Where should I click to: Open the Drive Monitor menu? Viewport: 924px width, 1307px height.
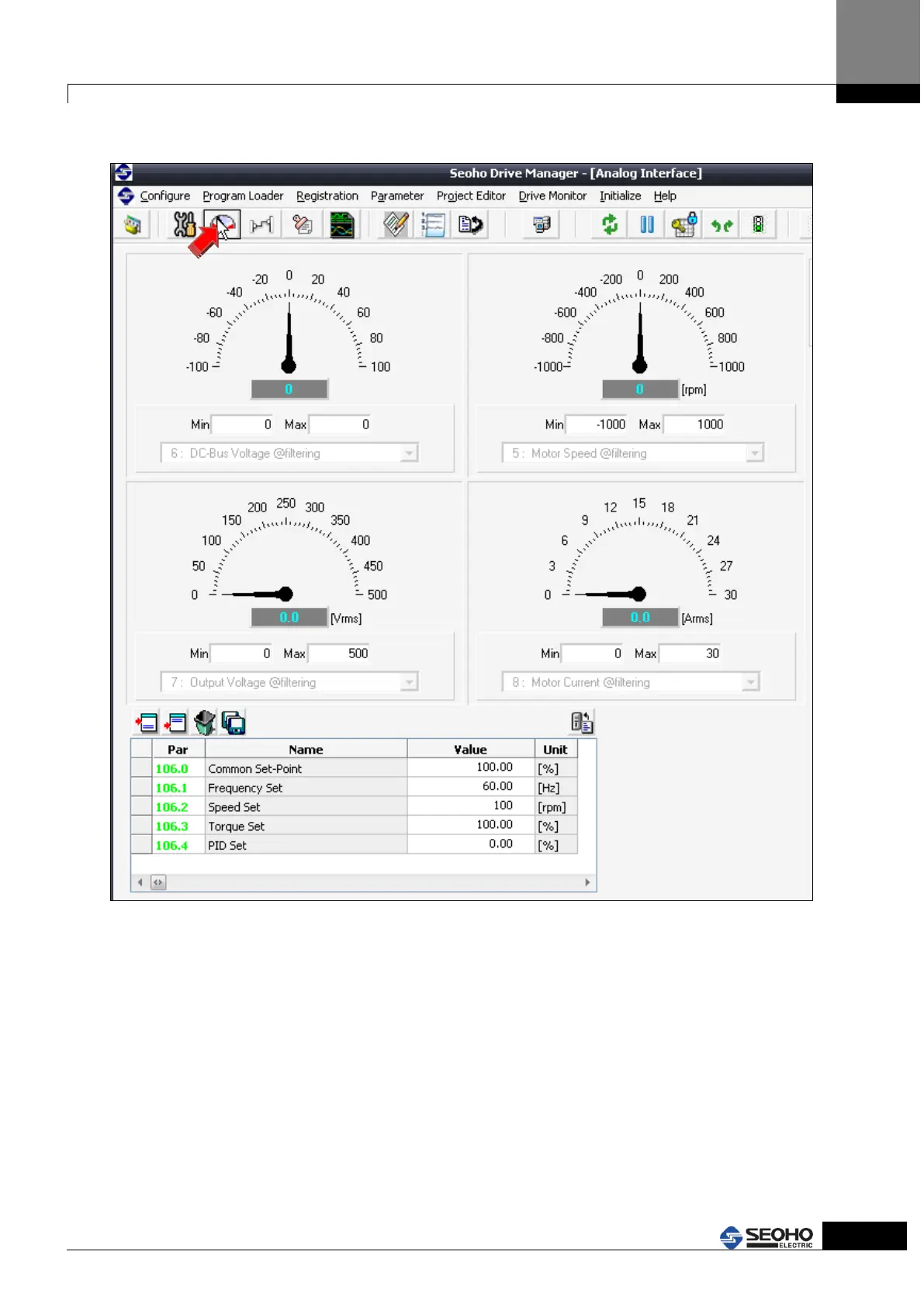tap(552, 196)
